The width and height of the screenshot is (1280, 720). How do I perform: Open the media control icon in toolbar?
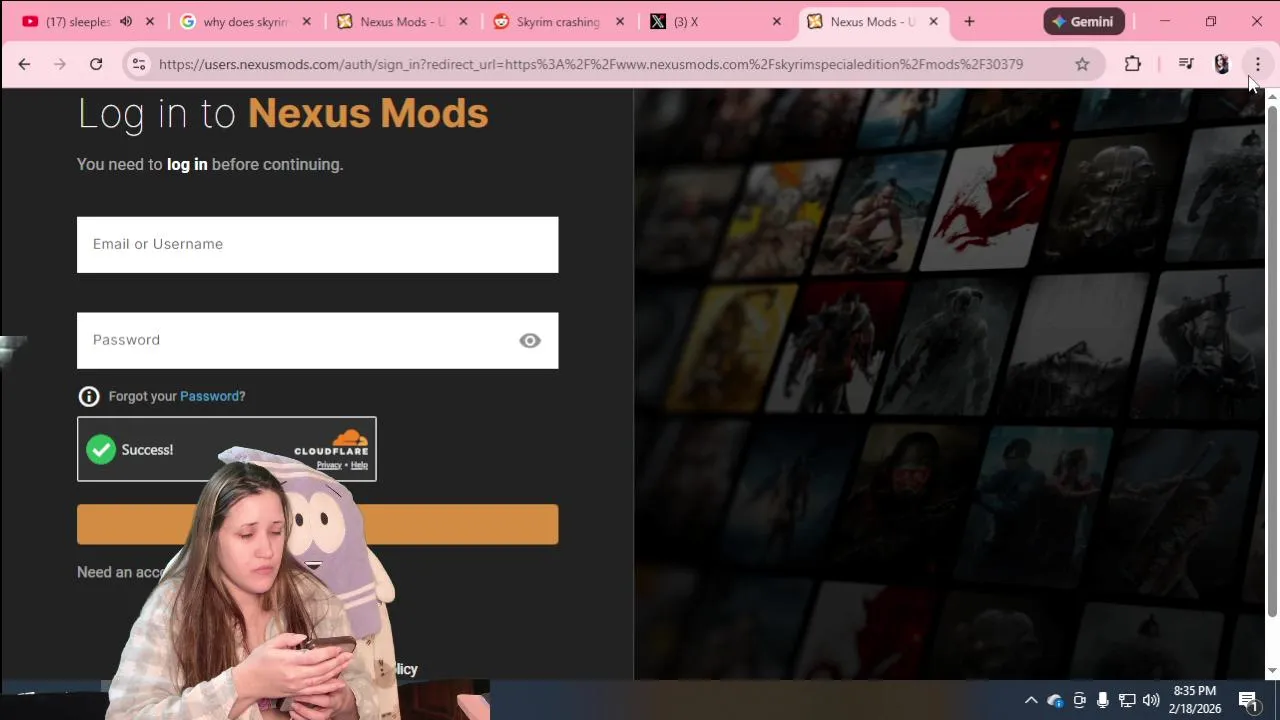tap(1186, 64)
